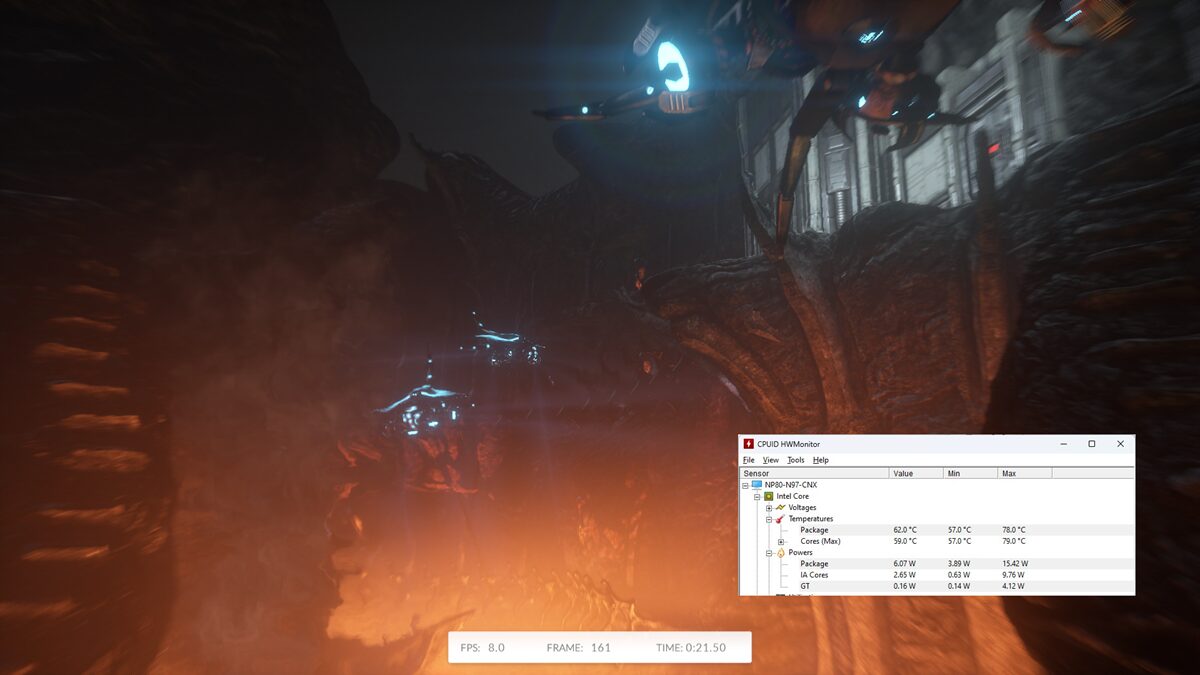
Task: Collapse the Intel Core tree node
Action: point(757,497)
